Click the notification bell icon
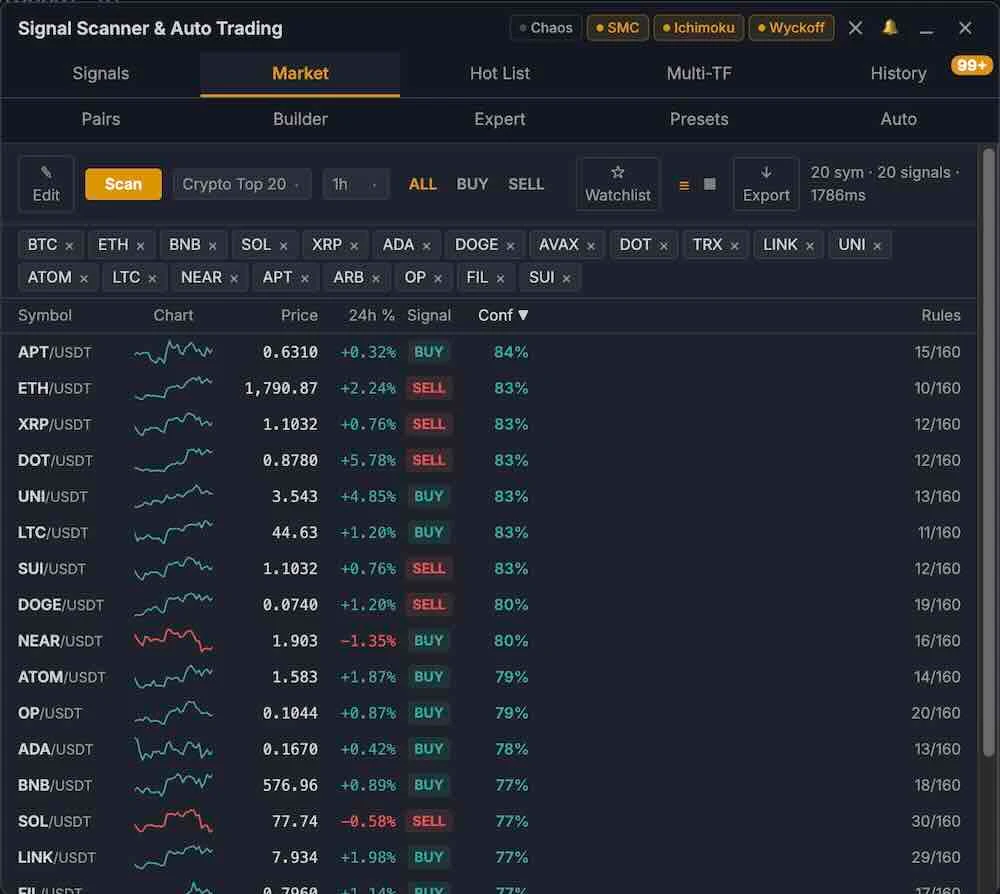The height and width of the screenshot is (894, 1000). [890, 27]
